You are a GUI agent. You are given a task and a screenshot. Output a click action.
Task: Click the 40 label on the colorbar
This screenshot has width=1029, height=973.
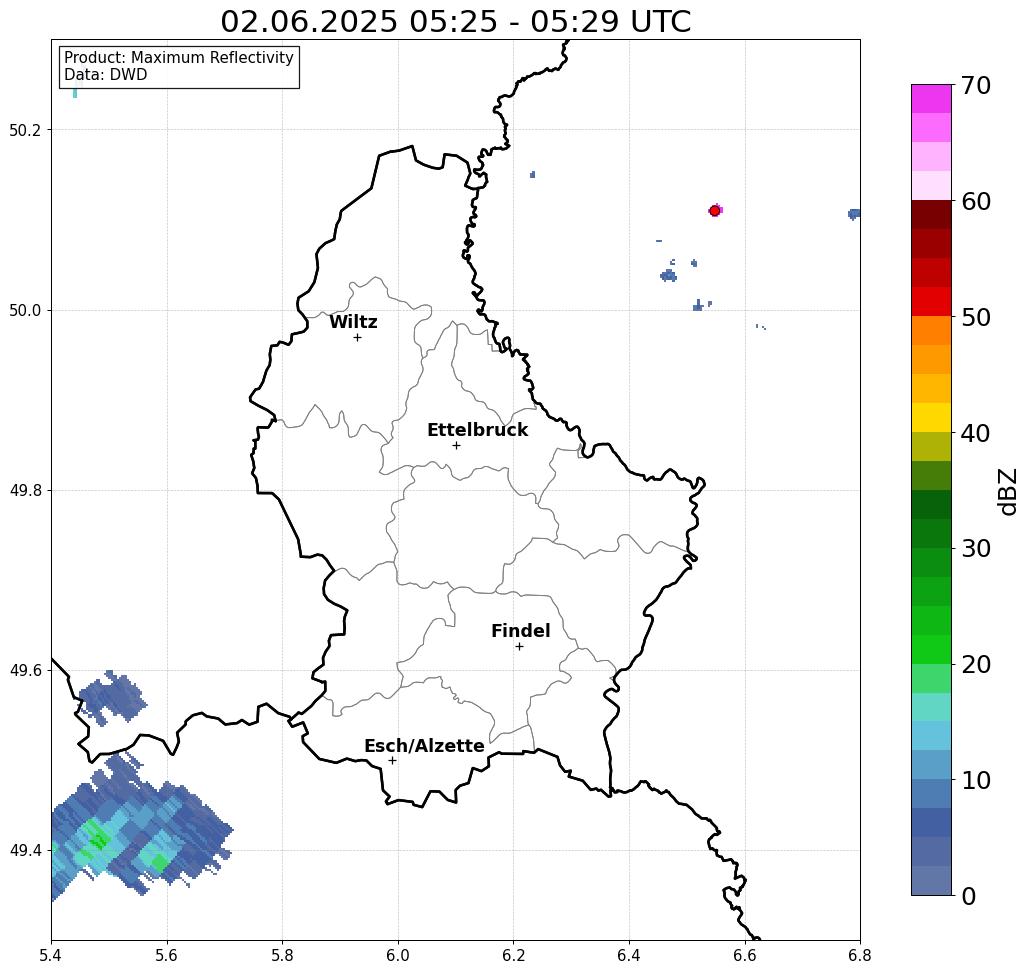(x=975, y=433)
